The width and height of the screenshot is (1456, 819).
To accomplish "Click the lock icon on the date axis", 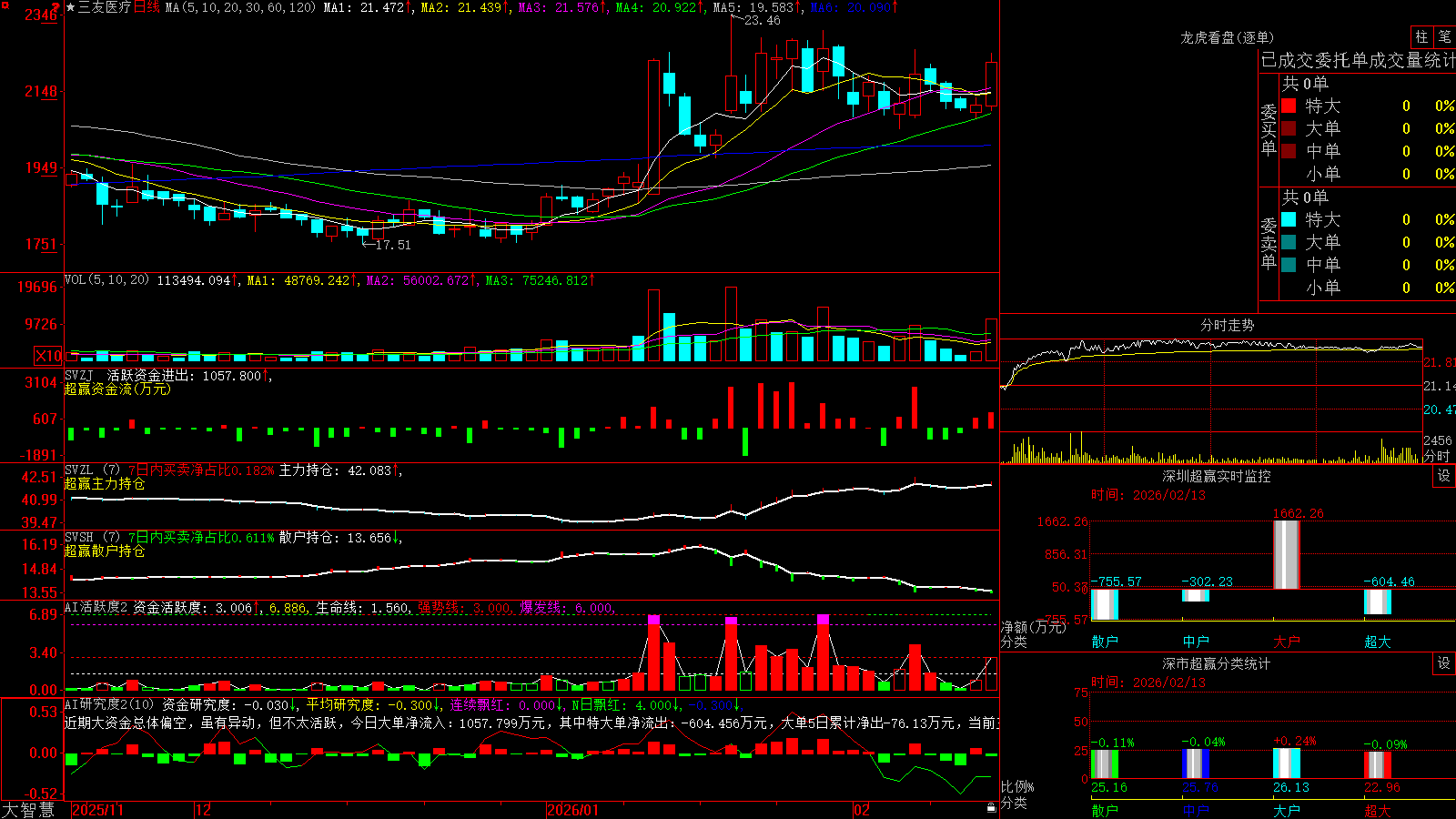I will click(x=991, y=808).
